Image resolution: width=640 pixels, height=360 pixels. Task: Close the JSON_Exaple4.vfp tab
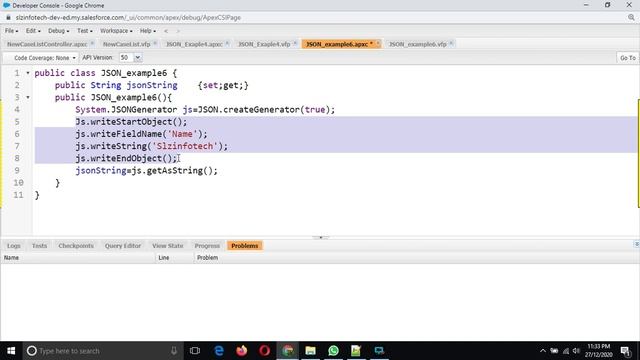tap(295, 43)
